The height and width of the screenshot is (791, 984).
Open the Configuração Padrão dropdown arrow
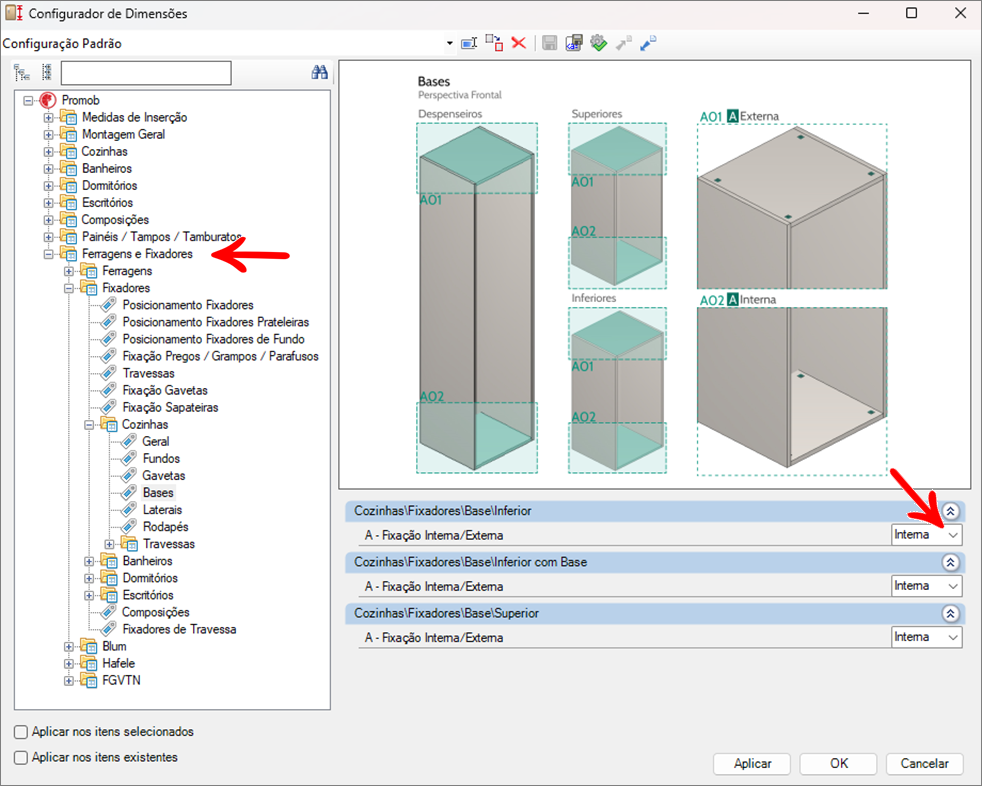[x=450, y=43]
